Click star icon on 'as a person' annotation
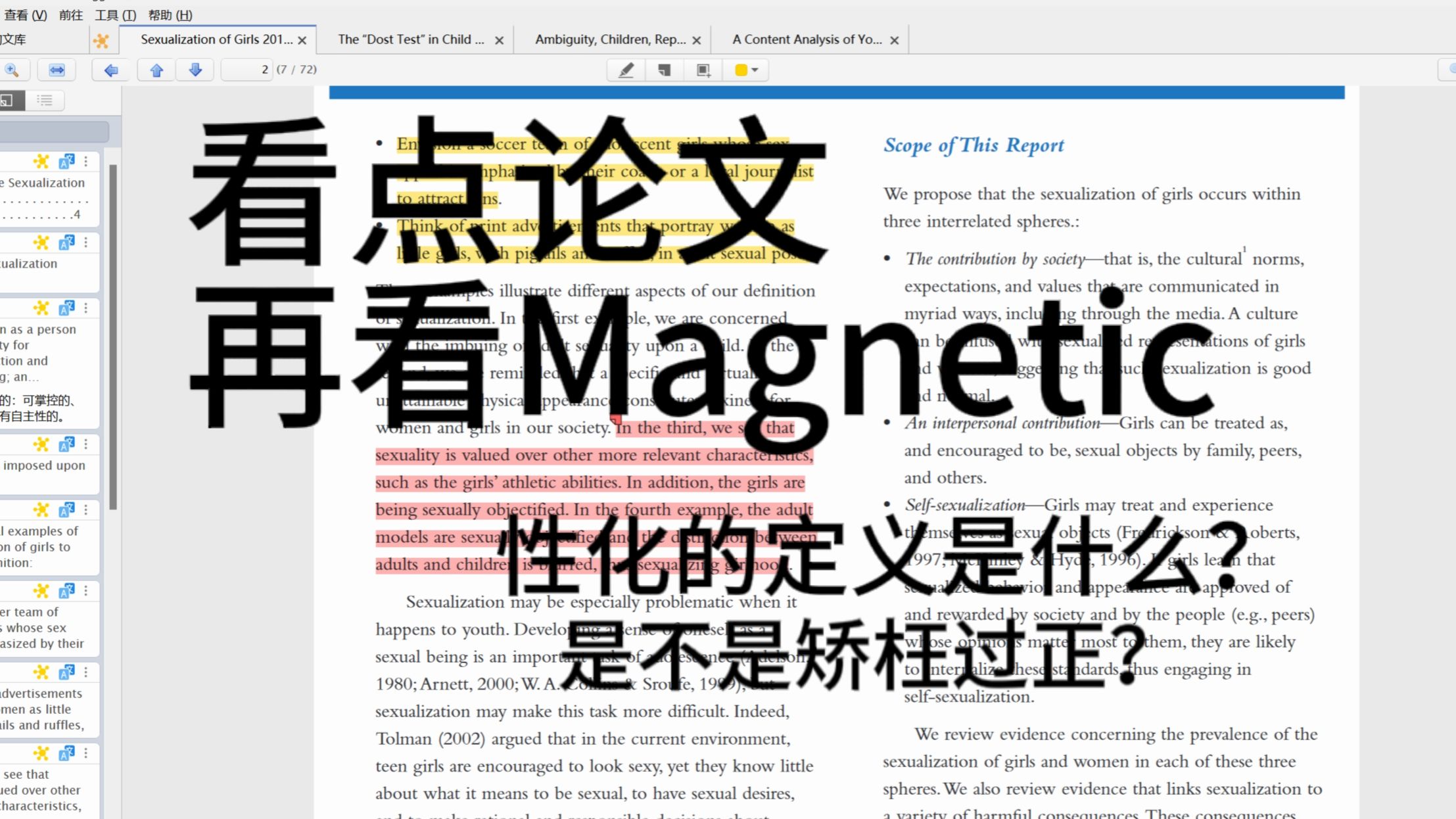Viewport: 1456px width, 819px height. click(41, 308)
